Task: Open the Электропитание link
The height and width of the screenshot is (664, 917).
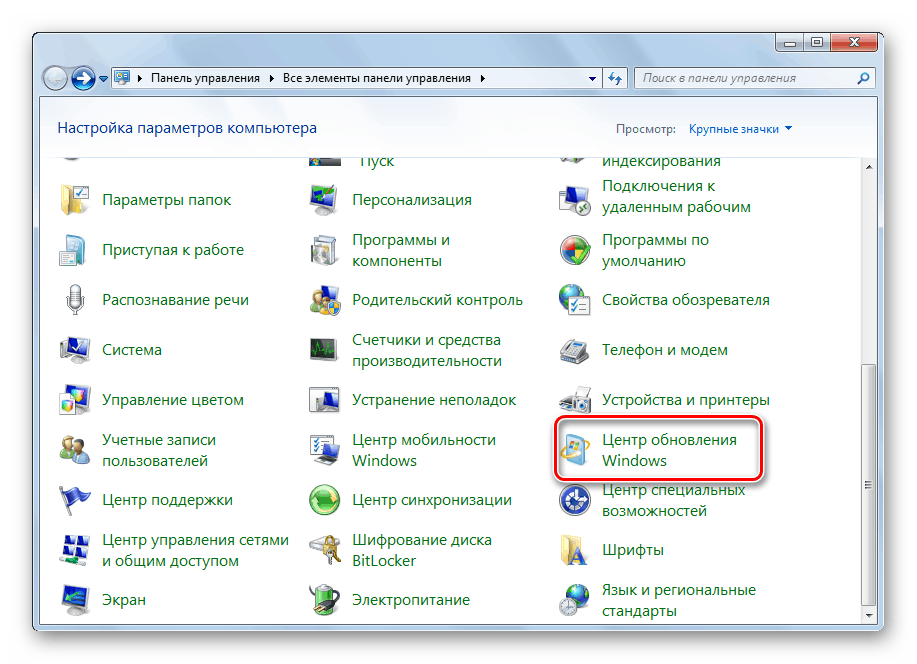Action: tap(411, 600)
